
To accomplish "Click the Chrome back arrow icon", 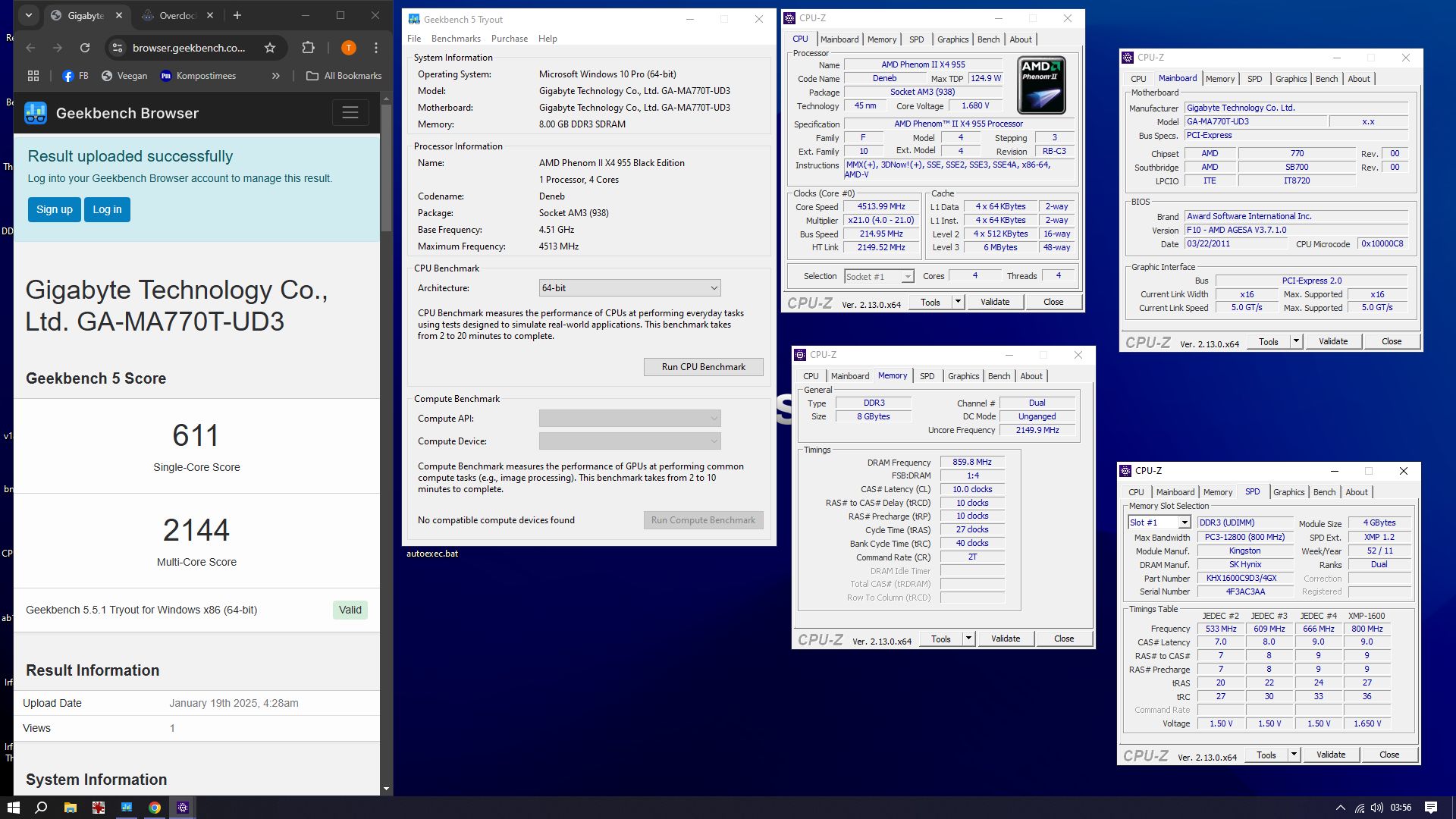I will click(30, 48).
